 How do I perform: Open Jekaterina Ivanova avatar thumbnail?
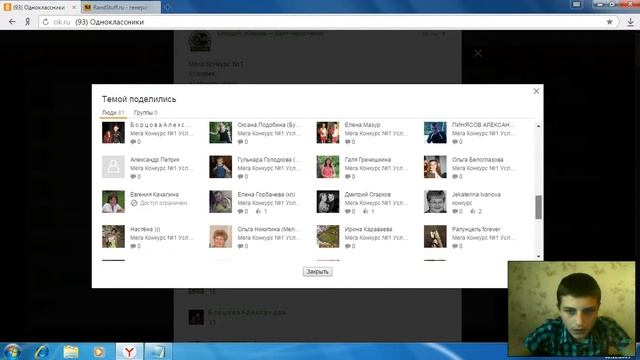435,202
